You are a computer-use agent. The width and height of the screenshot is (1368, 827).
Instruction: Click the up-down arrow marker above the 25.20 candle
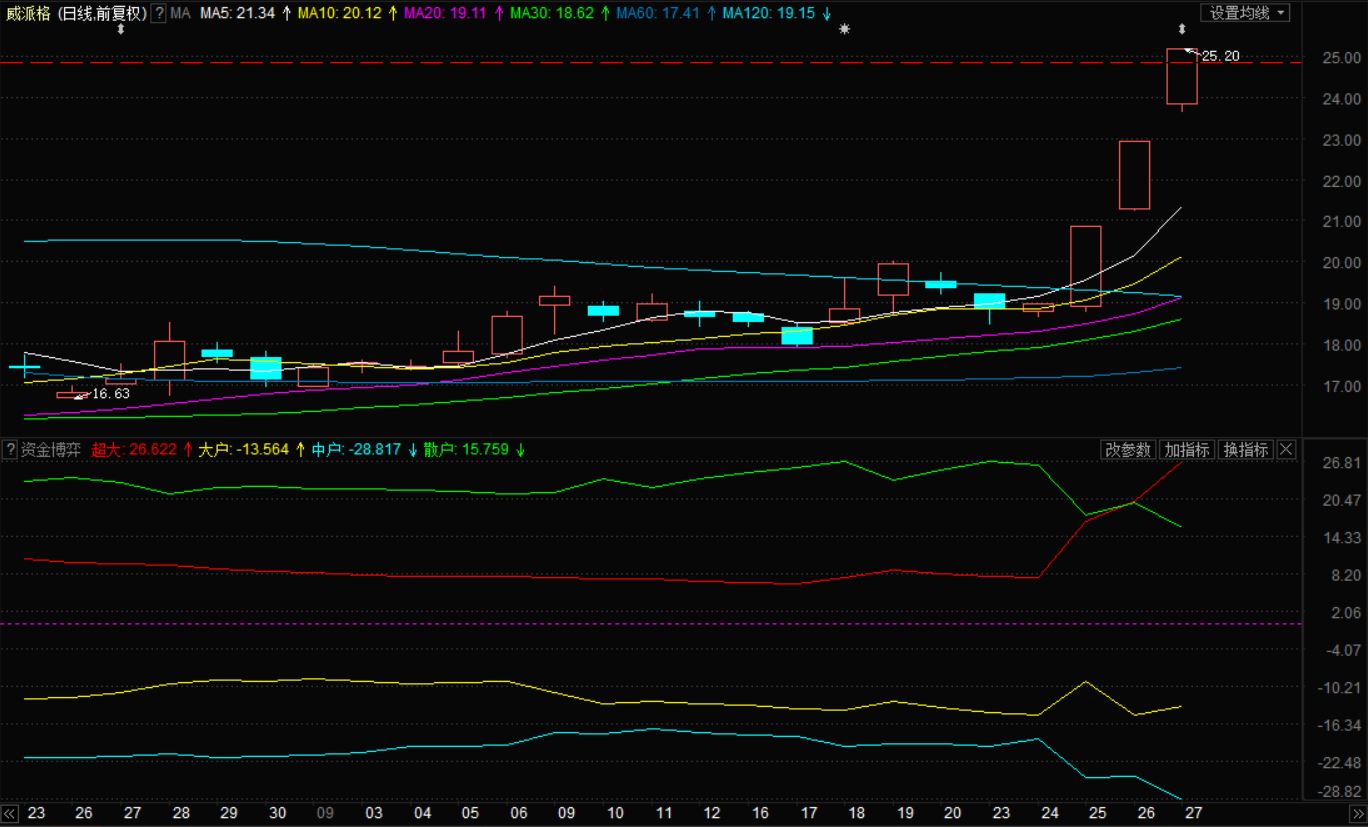[1182, 30]
